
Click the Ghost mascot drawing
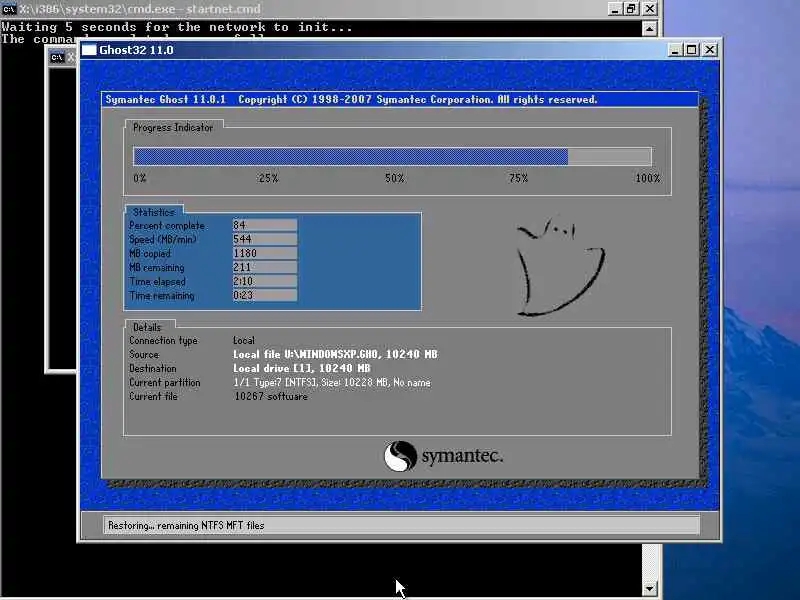[560, 268]
